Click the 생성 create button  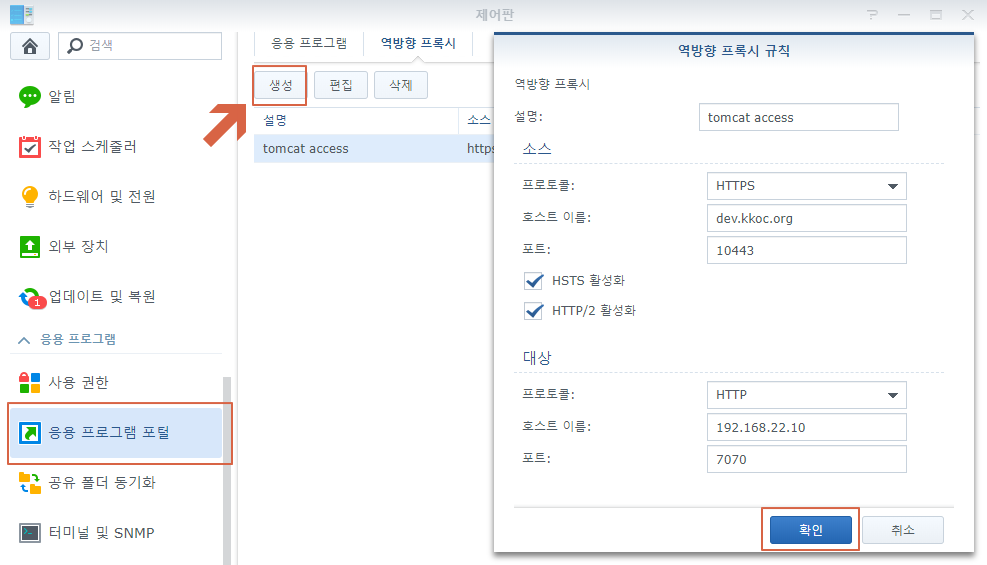pos(280,85)
